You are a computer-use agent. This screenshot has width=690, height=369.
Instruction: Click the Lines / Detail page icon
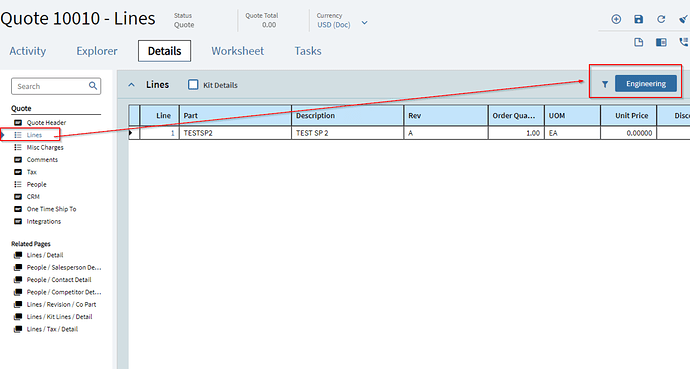click(x=18, y=255)
